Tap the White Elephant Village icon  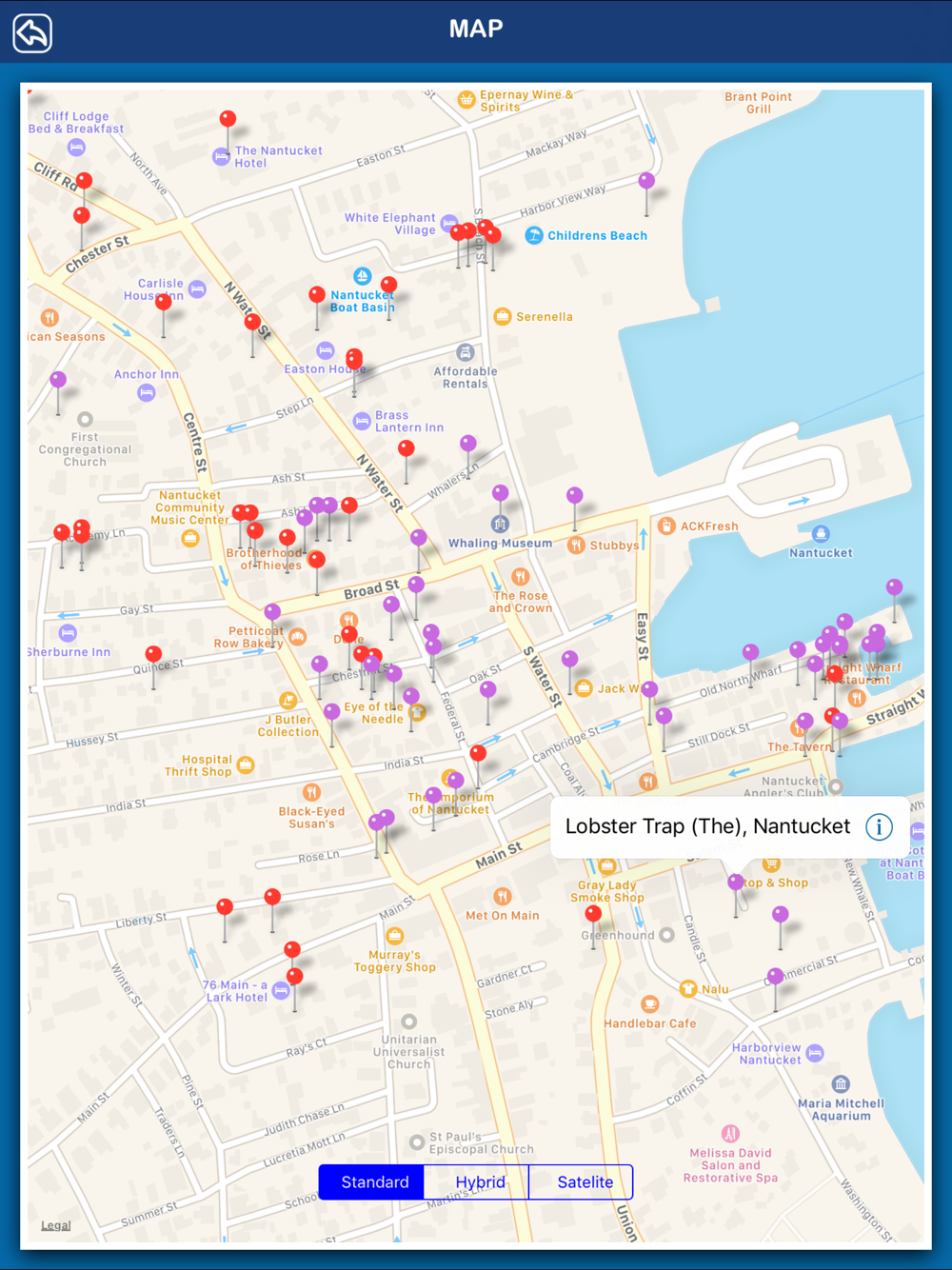(x=448, y=224)
